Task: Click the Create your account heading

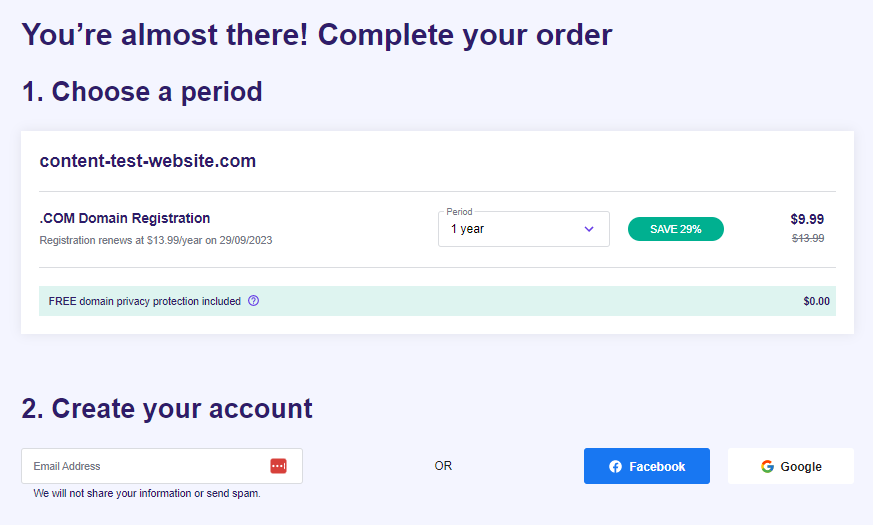Action: (x=167, y=408)
